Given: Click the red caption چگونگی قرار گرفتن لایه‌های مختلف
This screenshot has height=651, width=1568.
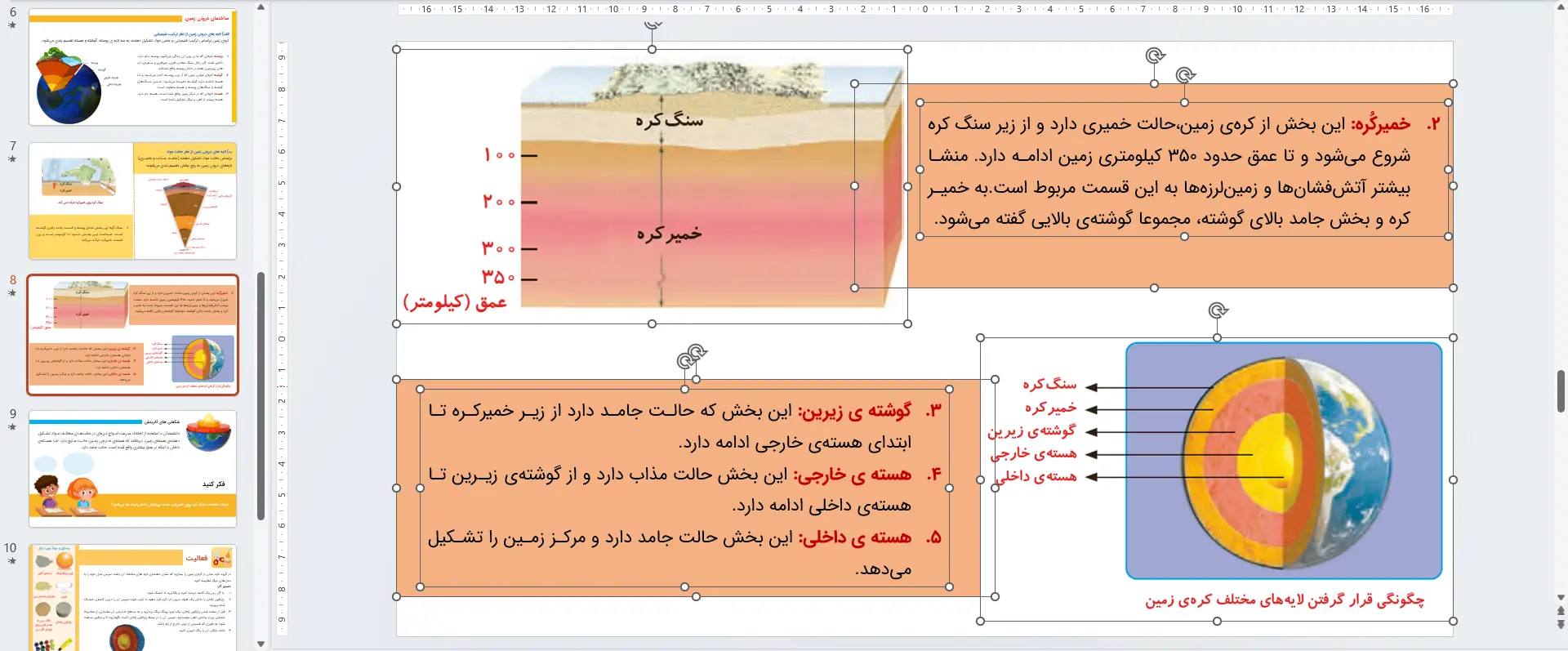Looking at the screenshot, I should coord(1284,600).
